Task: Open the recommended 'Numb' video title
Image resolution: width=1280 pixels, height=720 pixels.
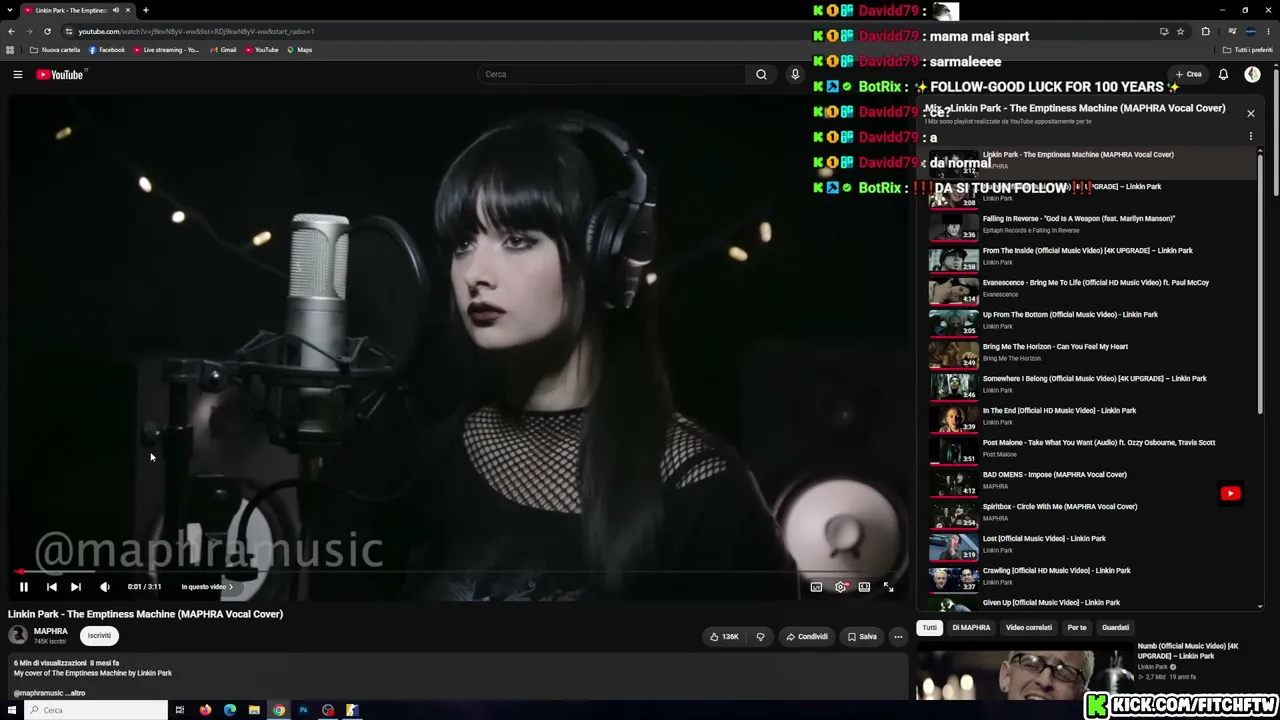Action: [x=1188, y=651]
